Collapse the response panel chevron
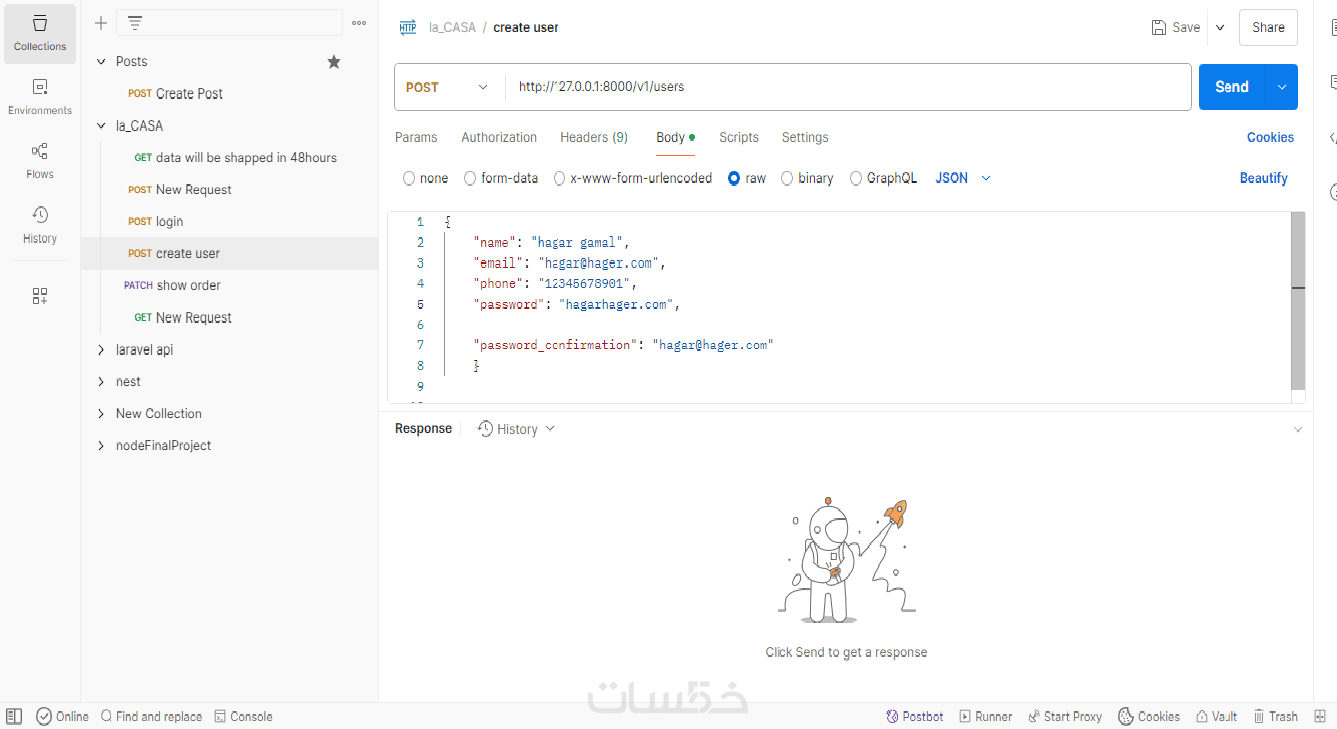This screenshot has height=729, width=1337. [x=1298, y=430]
